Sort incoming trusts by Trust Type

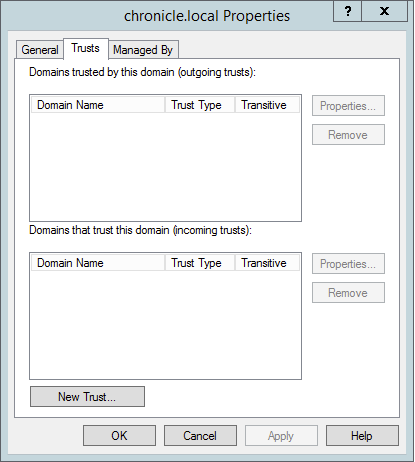200,263
